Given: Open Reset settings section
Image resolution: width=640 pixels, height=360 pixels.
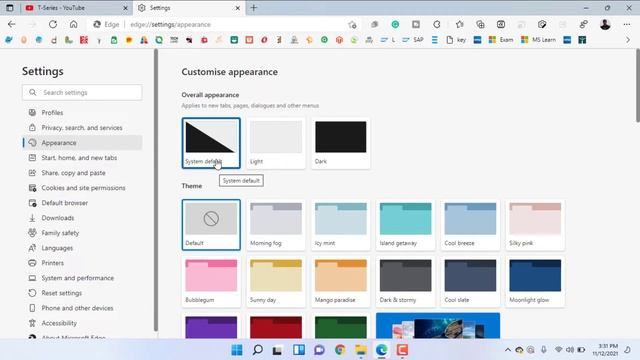Looking at the screenshot, I should coord(82,293).
